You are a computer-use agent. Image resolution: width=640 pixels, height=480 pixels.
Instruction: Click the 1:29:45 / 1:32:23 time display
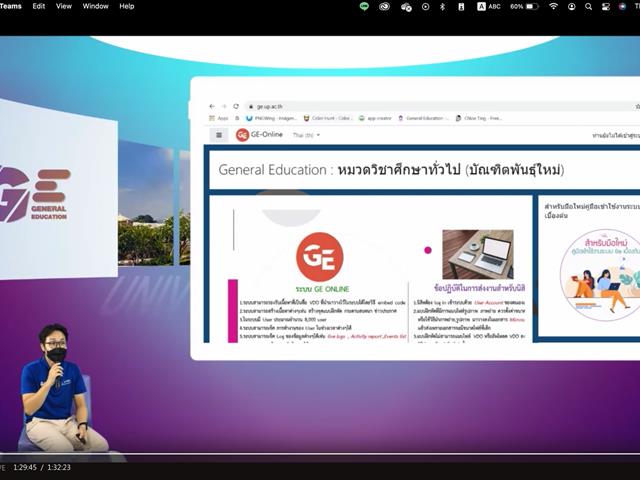click(x=42, y=467)
